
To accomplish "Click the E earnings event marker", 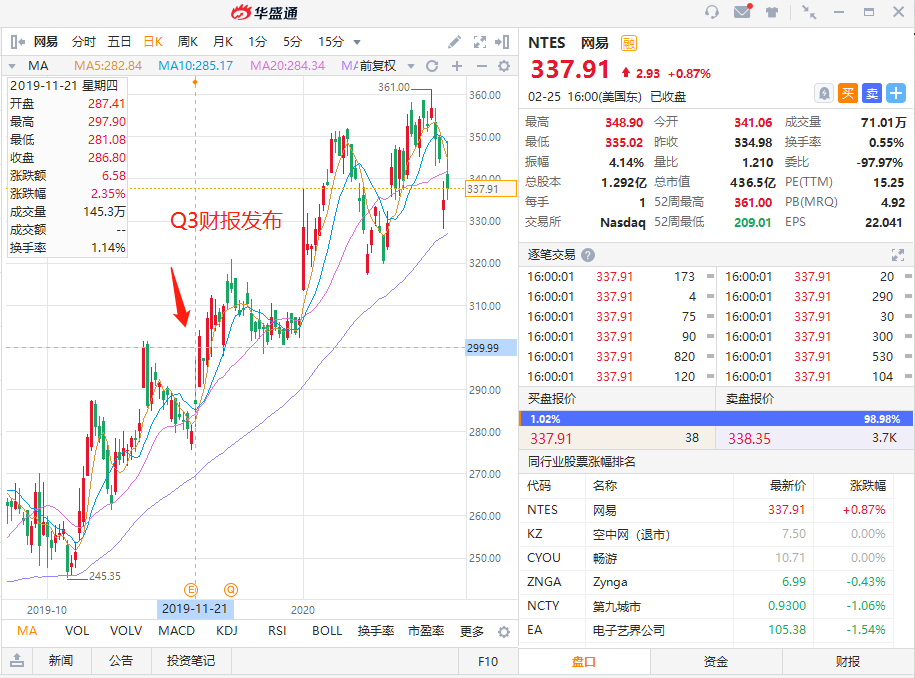I will (x=191, y=589).
